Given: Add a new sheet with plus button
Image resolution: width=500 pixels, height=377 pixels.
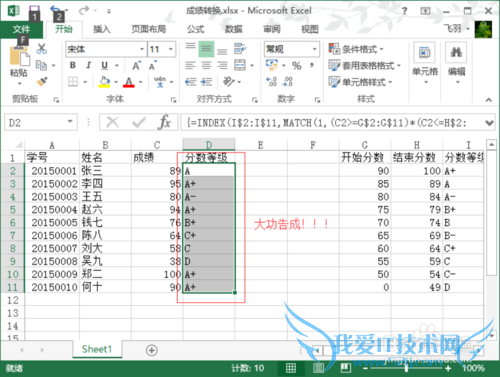Looking at the screenshot, I should (x=152, y=350).
